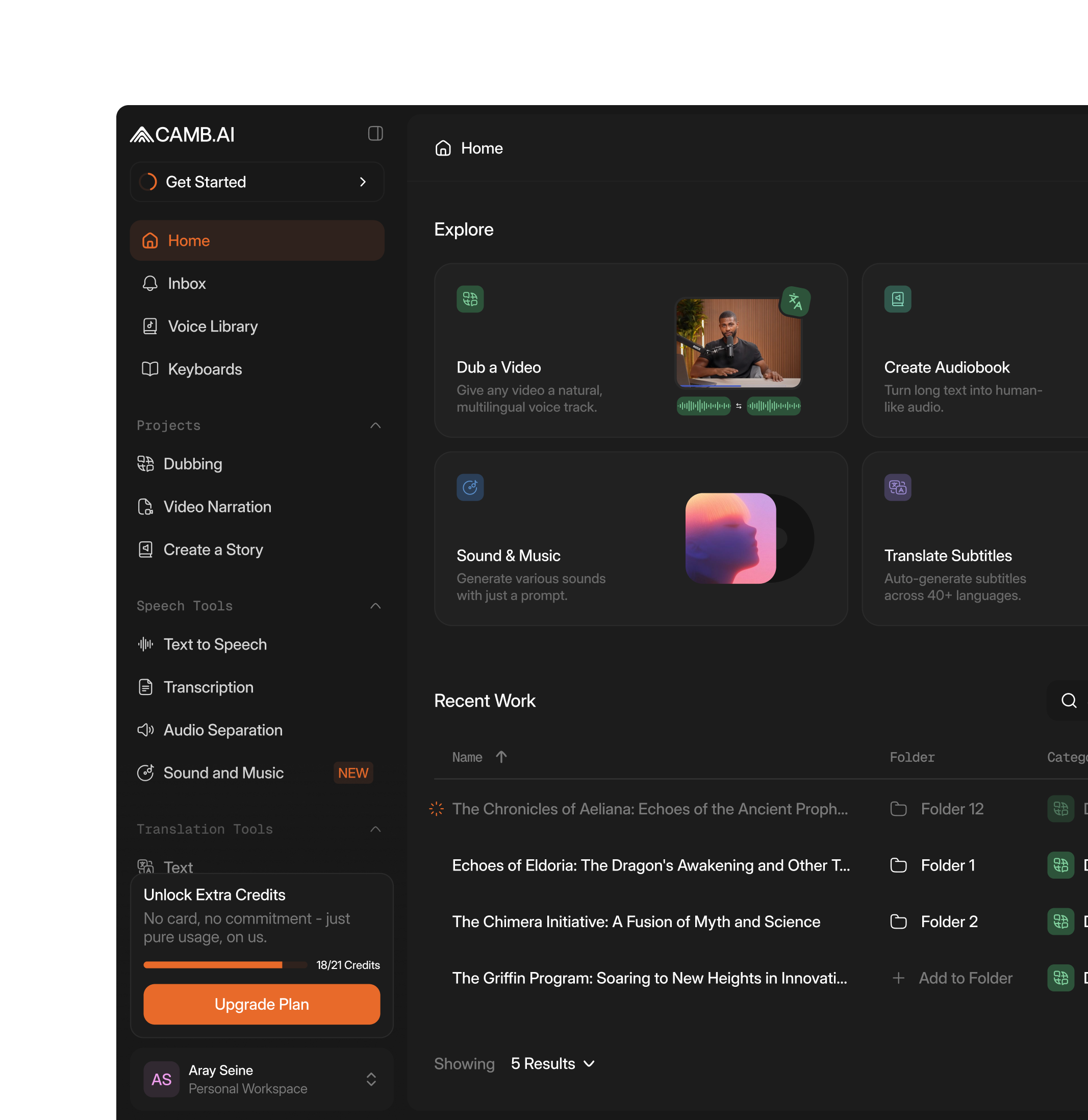The width and height of the screenshot is (1088, 1120).
Task: Open Audio Separation tool
Action: tap(222, 730)
